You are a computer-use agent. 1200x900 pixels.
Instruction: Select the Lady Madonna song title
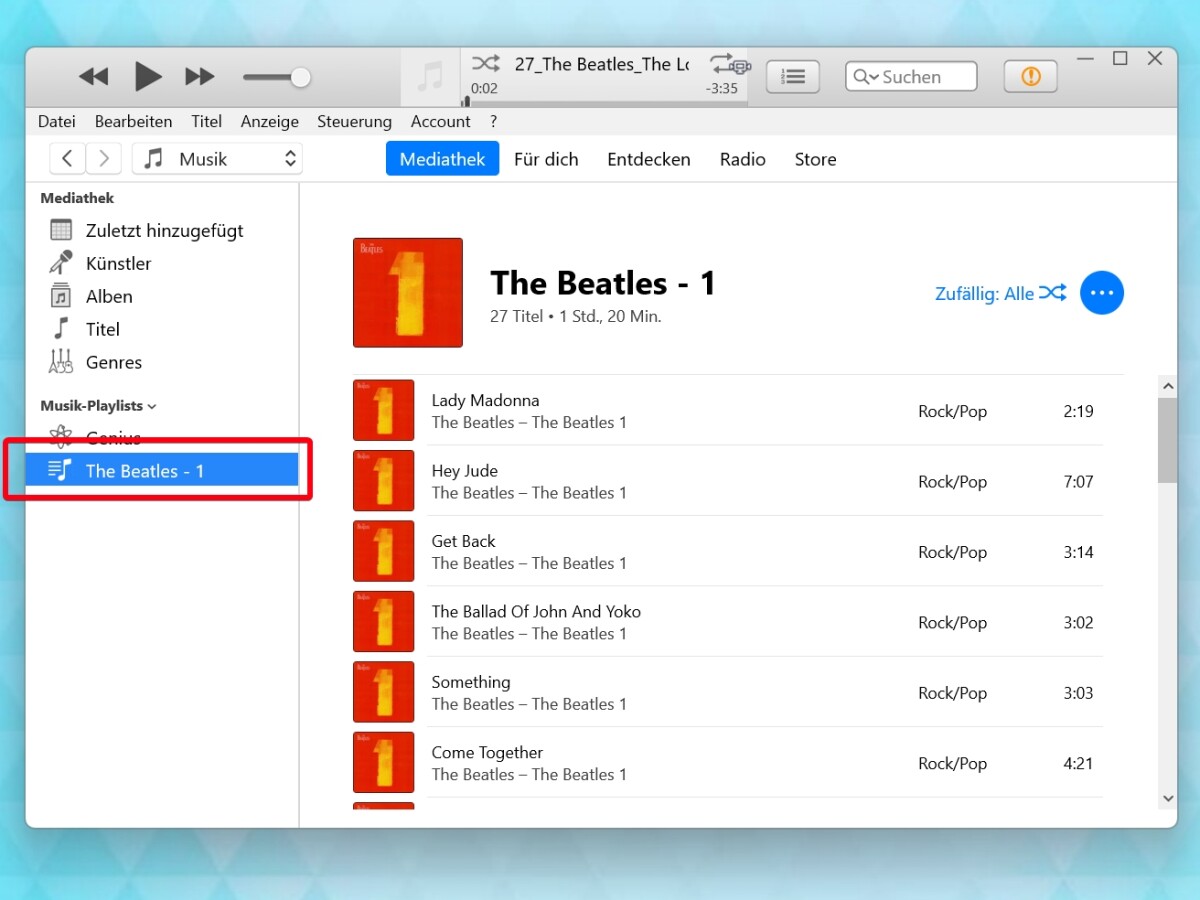pos(485,400)
